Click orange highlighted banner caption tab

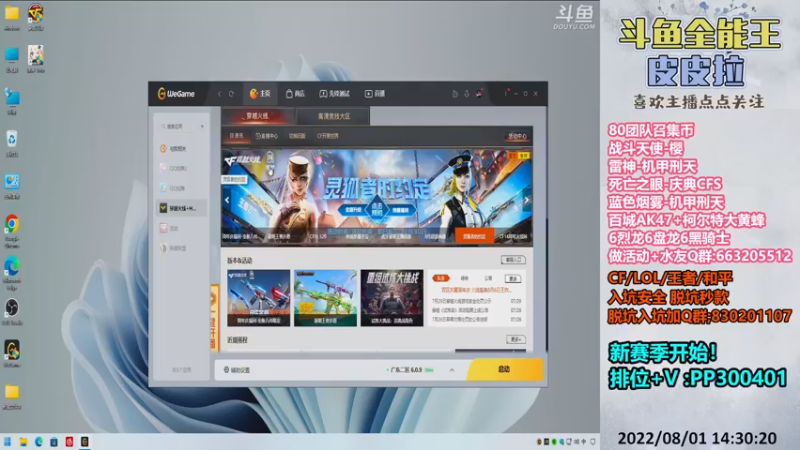coord(474,236)
